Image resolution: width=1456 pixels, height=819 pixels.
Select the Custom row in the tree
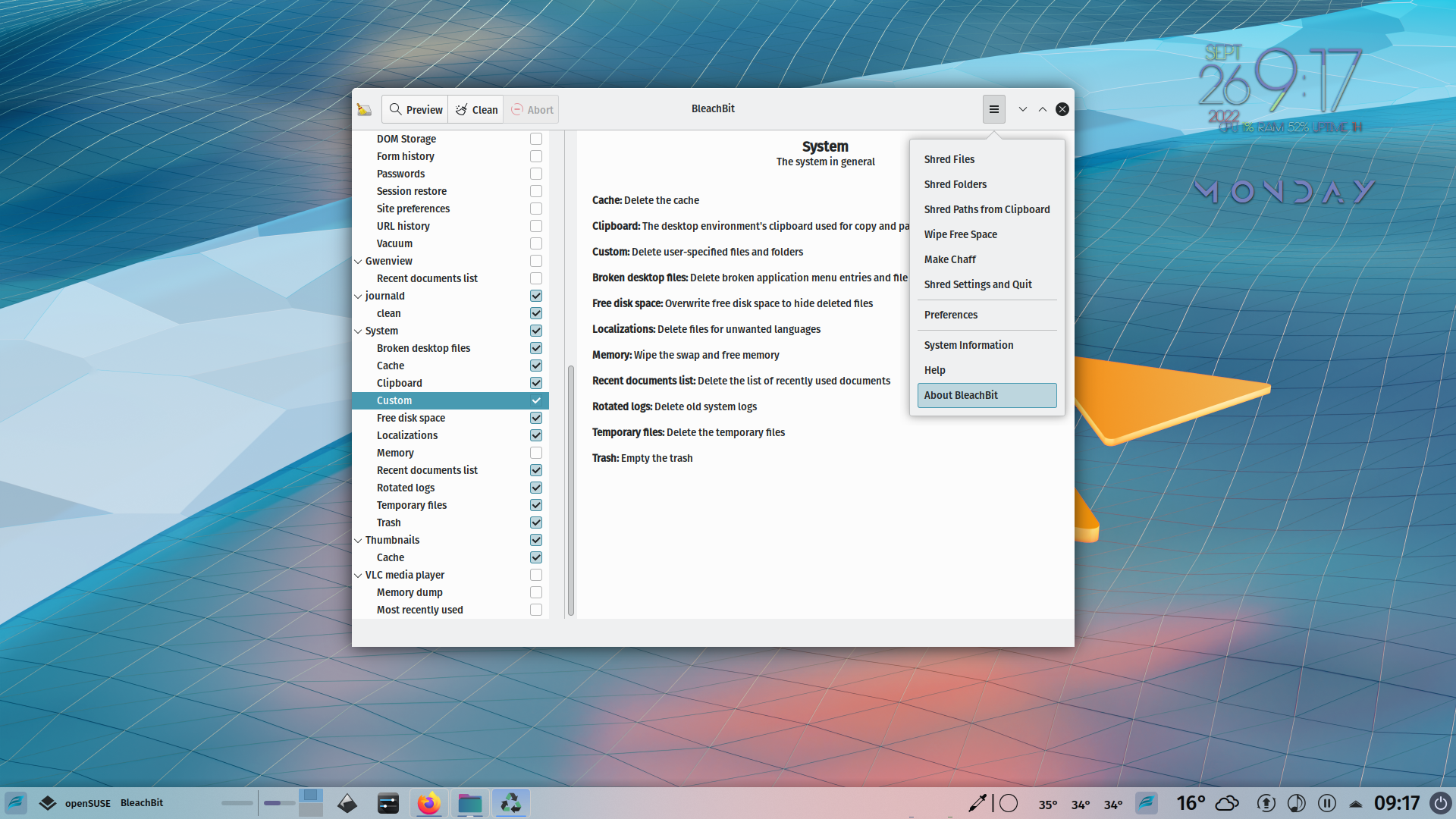tap(450, 400)
